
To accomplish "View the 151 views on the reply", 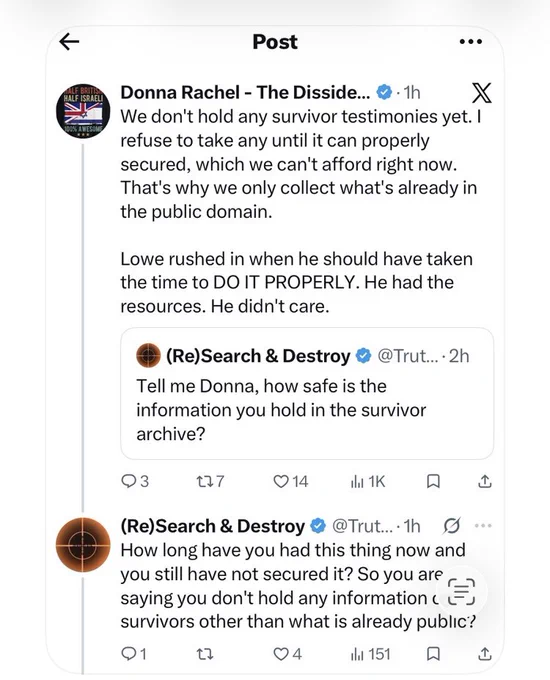I will coord(370,654).
